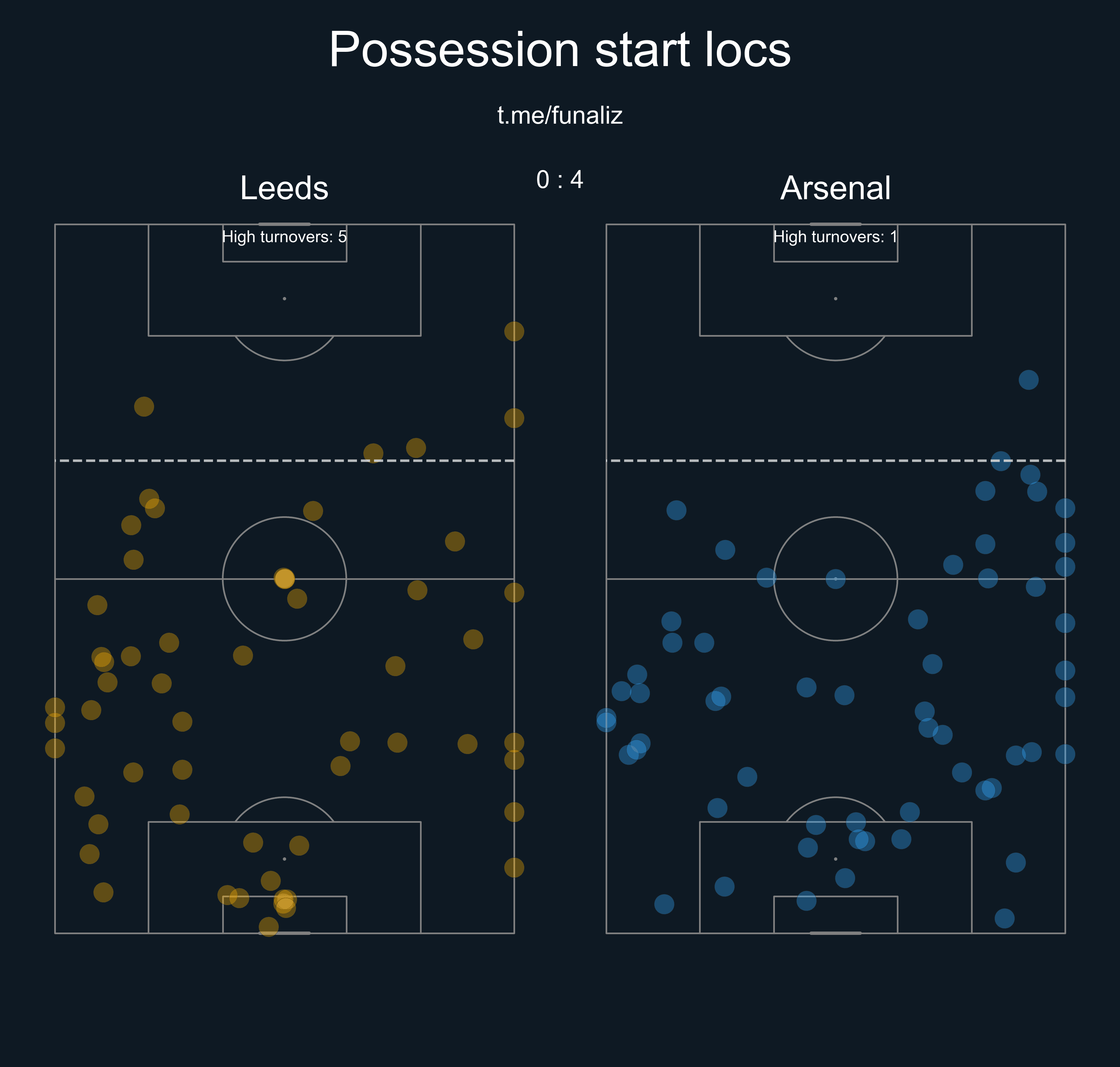Select the Arsenal team heading
This screenshot has width=1120, height=1067.
pyautogui.click(x=834, y=188)
